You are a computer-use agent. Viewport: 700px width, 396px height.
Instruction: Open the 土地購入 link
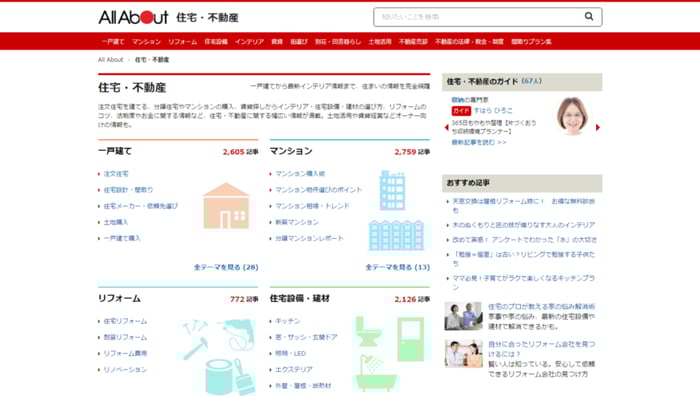[x=116, y=222]
